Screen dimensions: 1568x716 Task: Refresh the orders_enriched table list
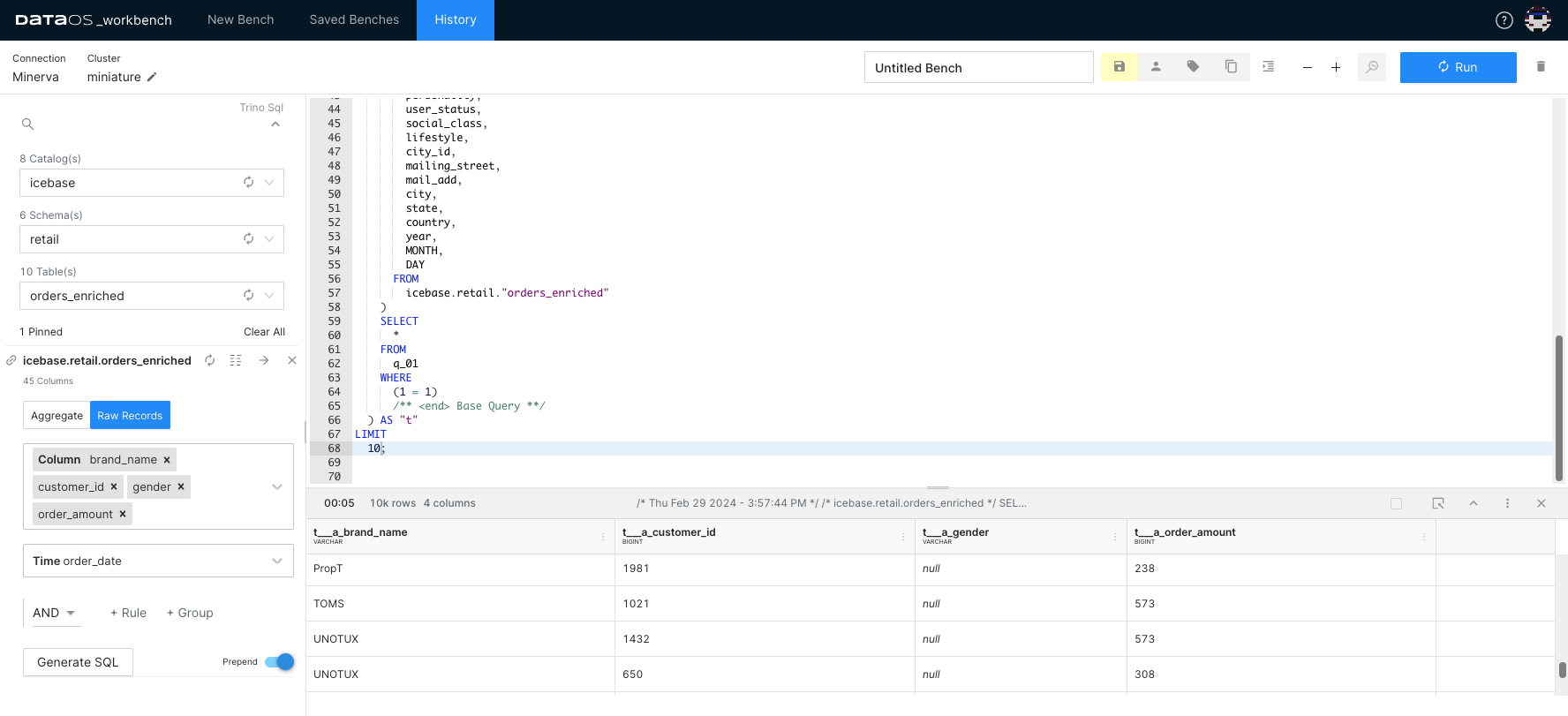249,296
